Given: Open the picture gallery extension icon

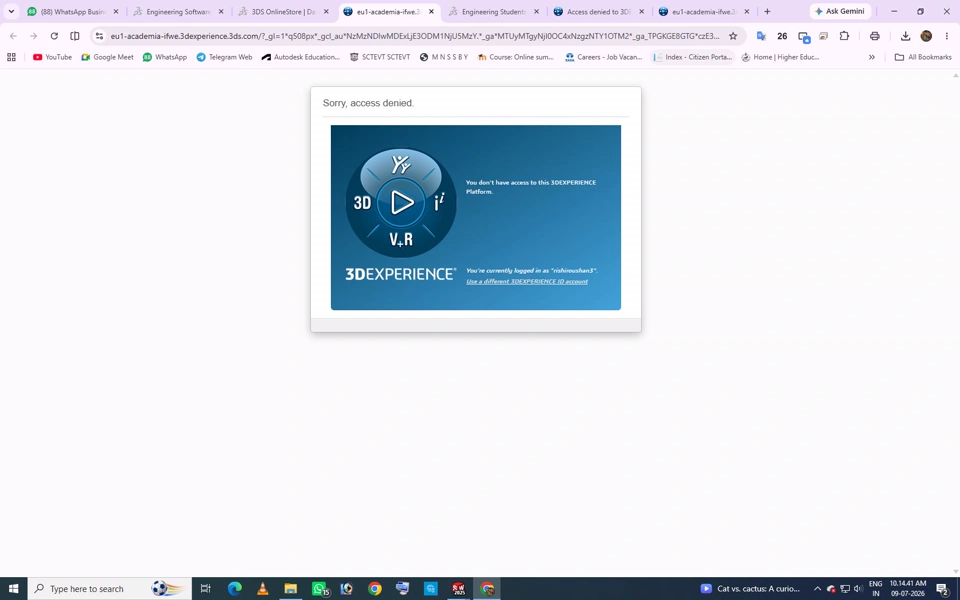Looking at the screenshot, I should (823, 36).
